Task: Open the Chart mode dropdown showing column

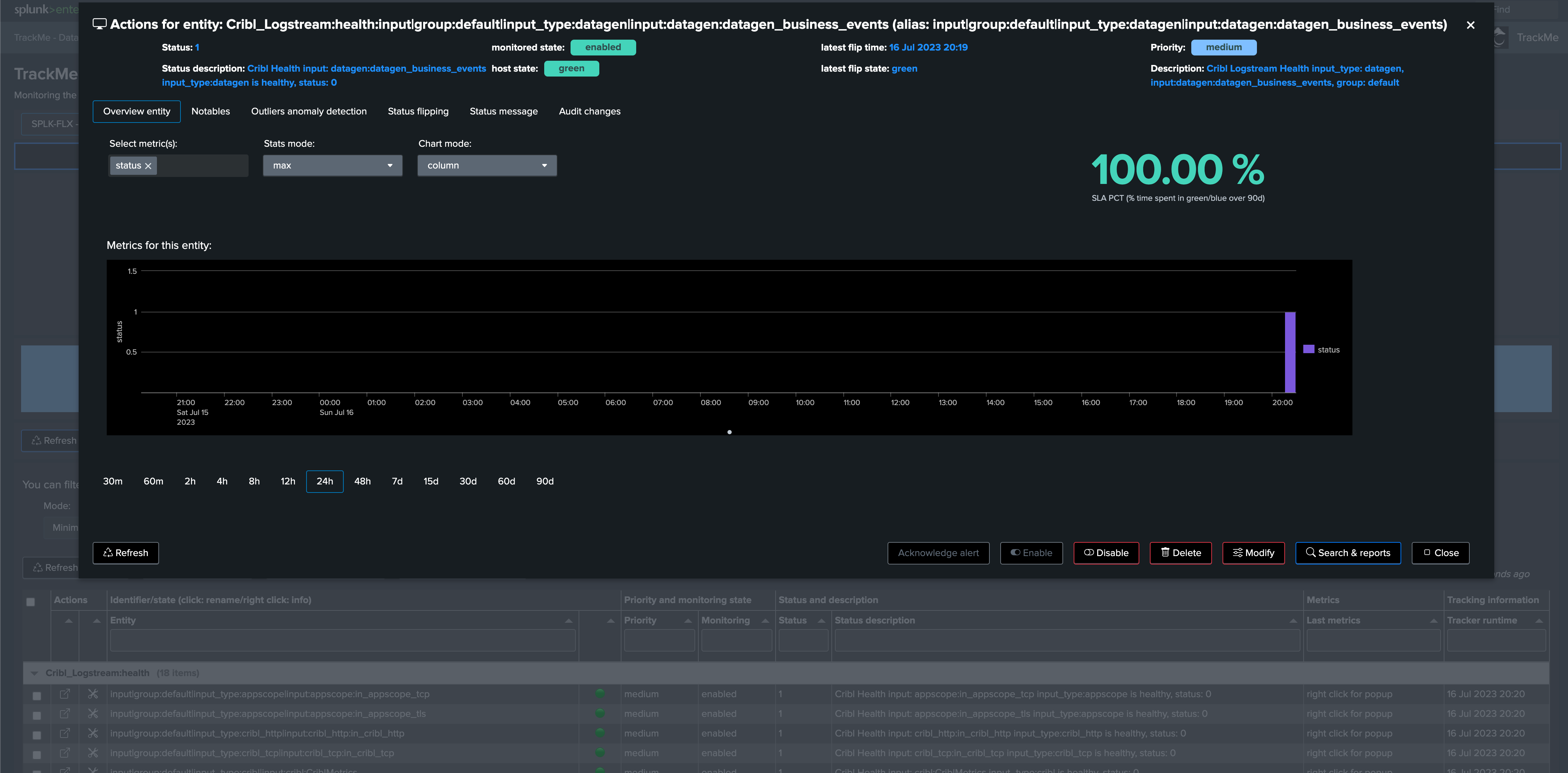Action: click(x=486, y=166)
